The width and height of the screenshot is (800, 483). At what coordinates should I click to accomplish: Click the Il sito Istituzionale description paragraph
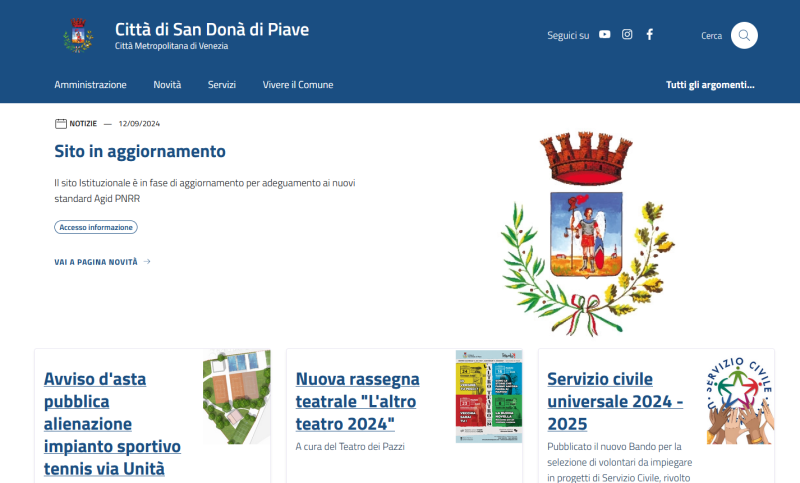point(205,191)
